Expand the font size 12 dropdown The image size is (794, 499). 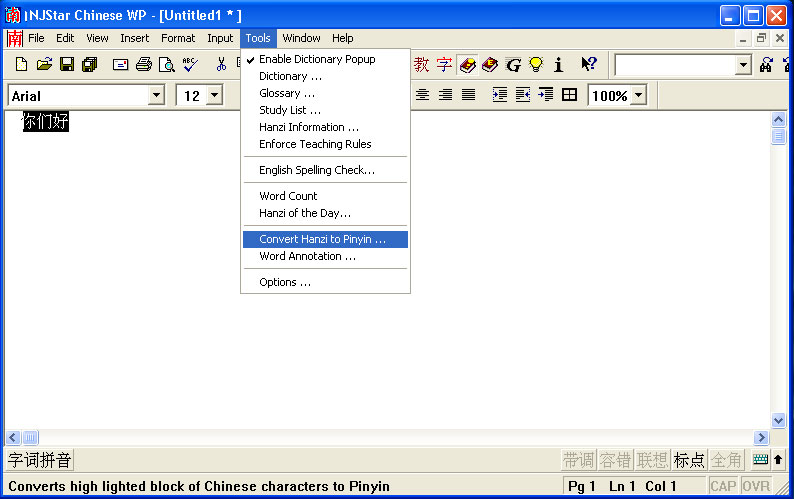pos(215,95)
